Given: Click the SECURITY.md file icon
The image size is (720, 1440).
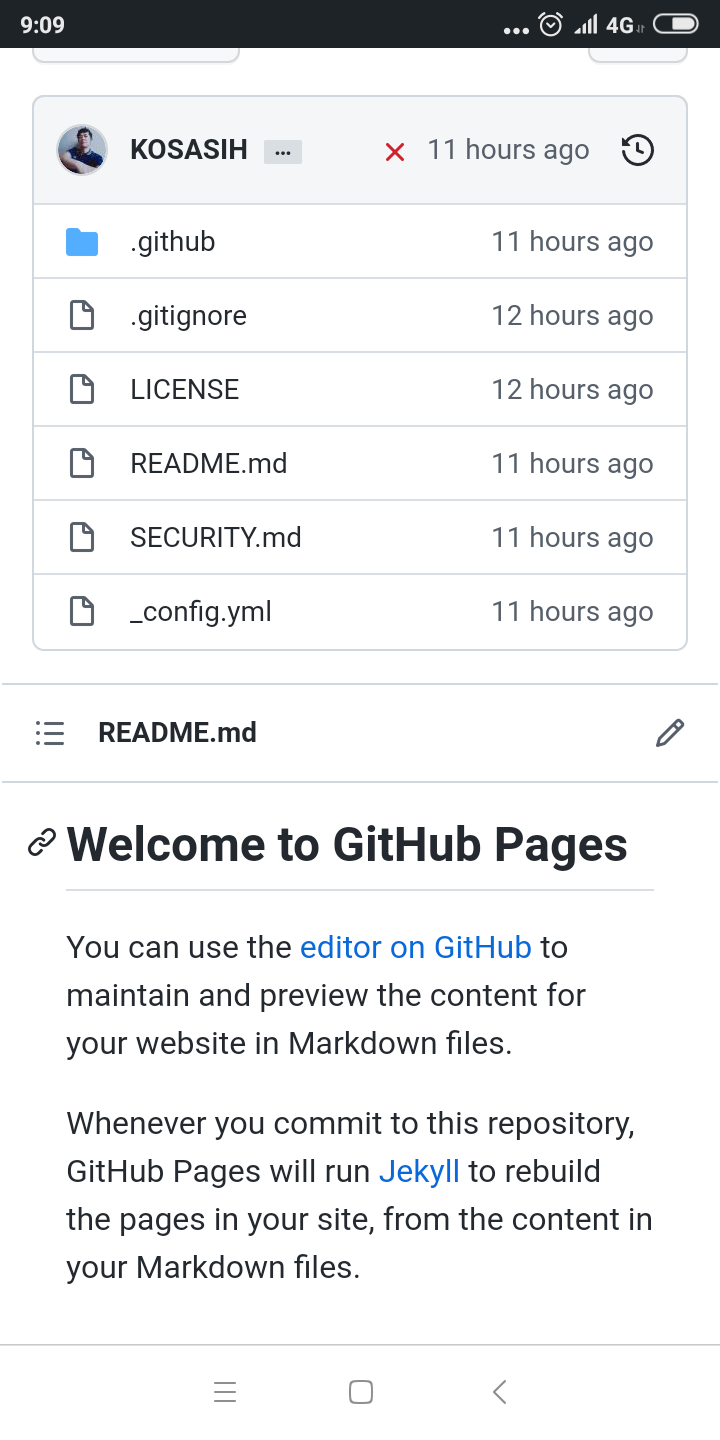Looking at the screenshot, I should click(x=82, y=538).
